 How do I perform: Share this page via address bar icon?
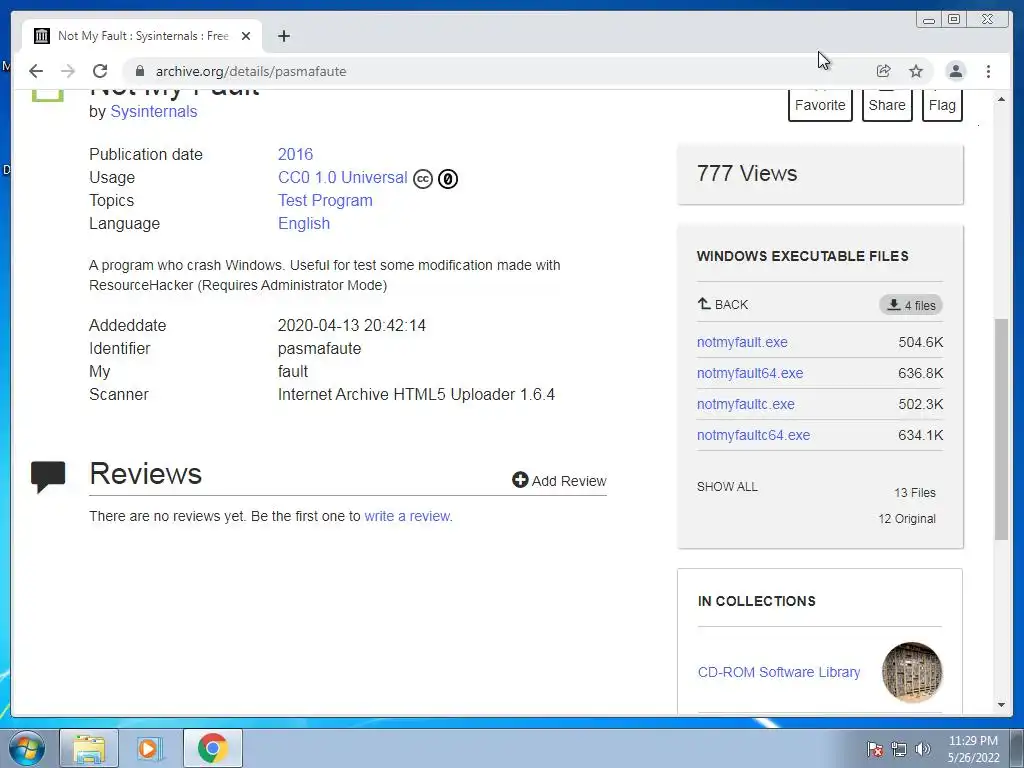coord(884,71)
